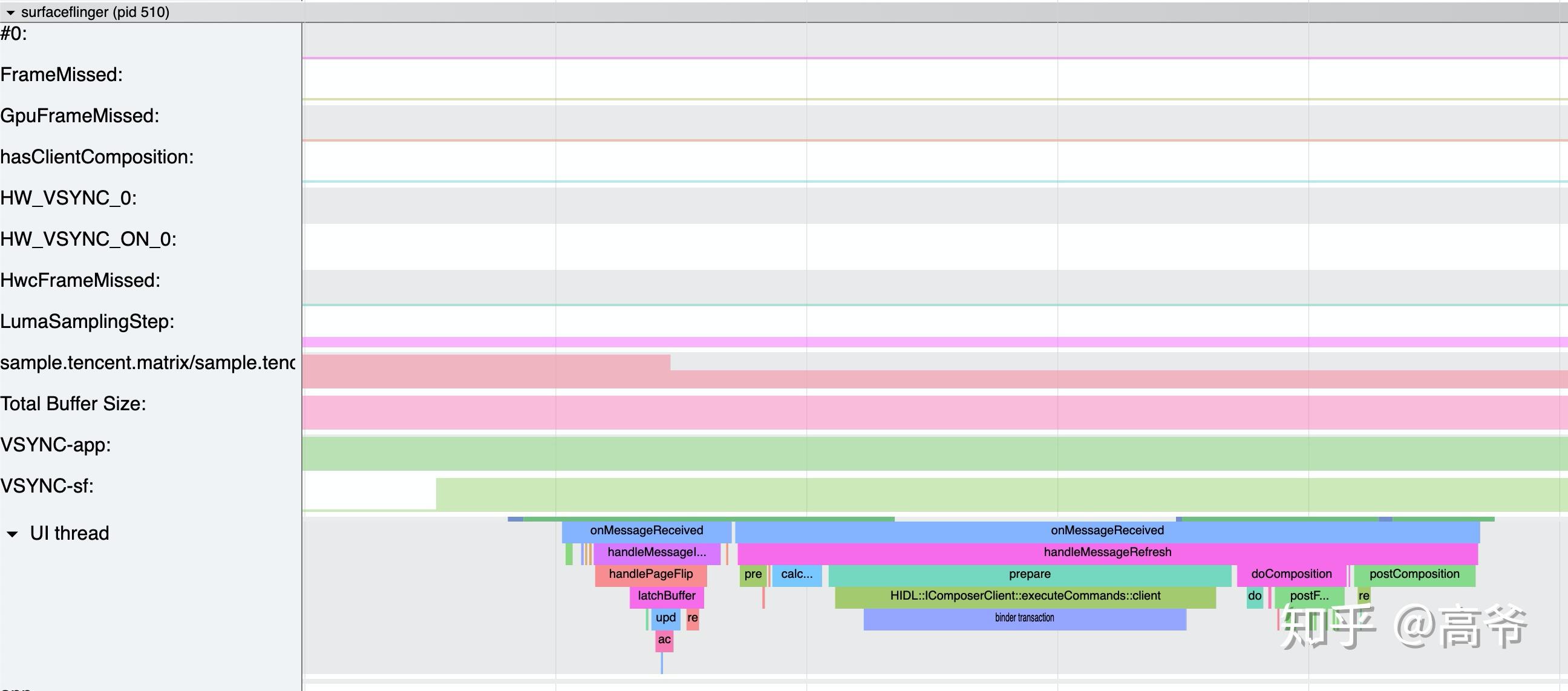
Task: Click the Total Buffer Size pink track
Action: [913, 412]
